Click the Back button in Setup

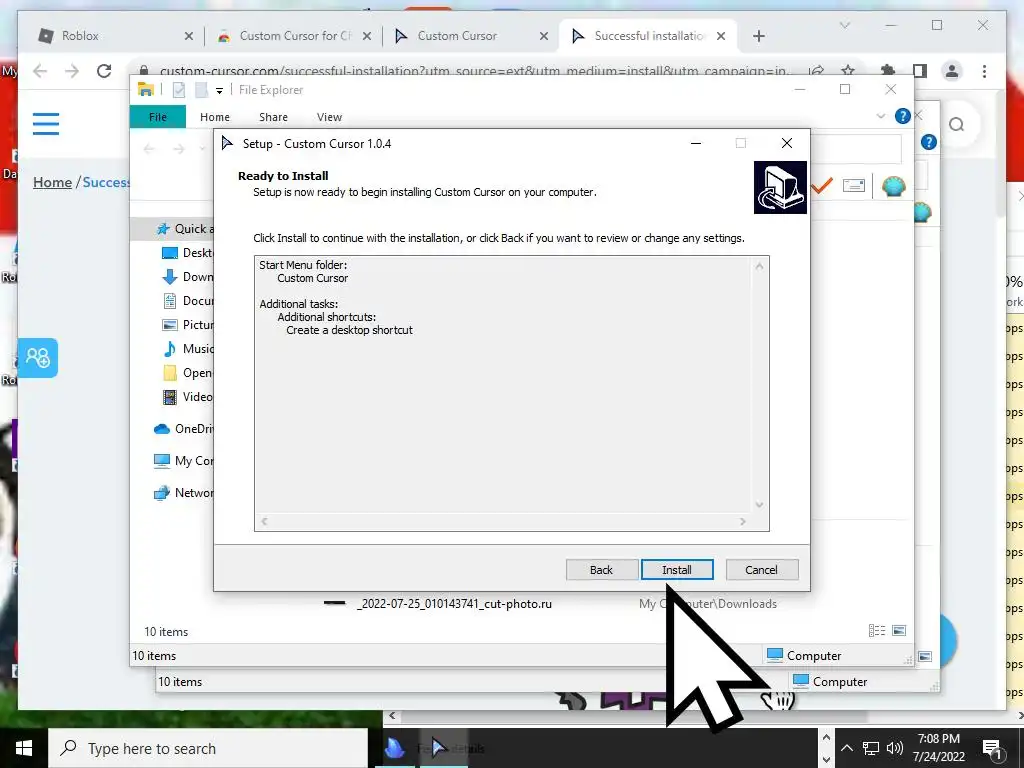[601, 569]
